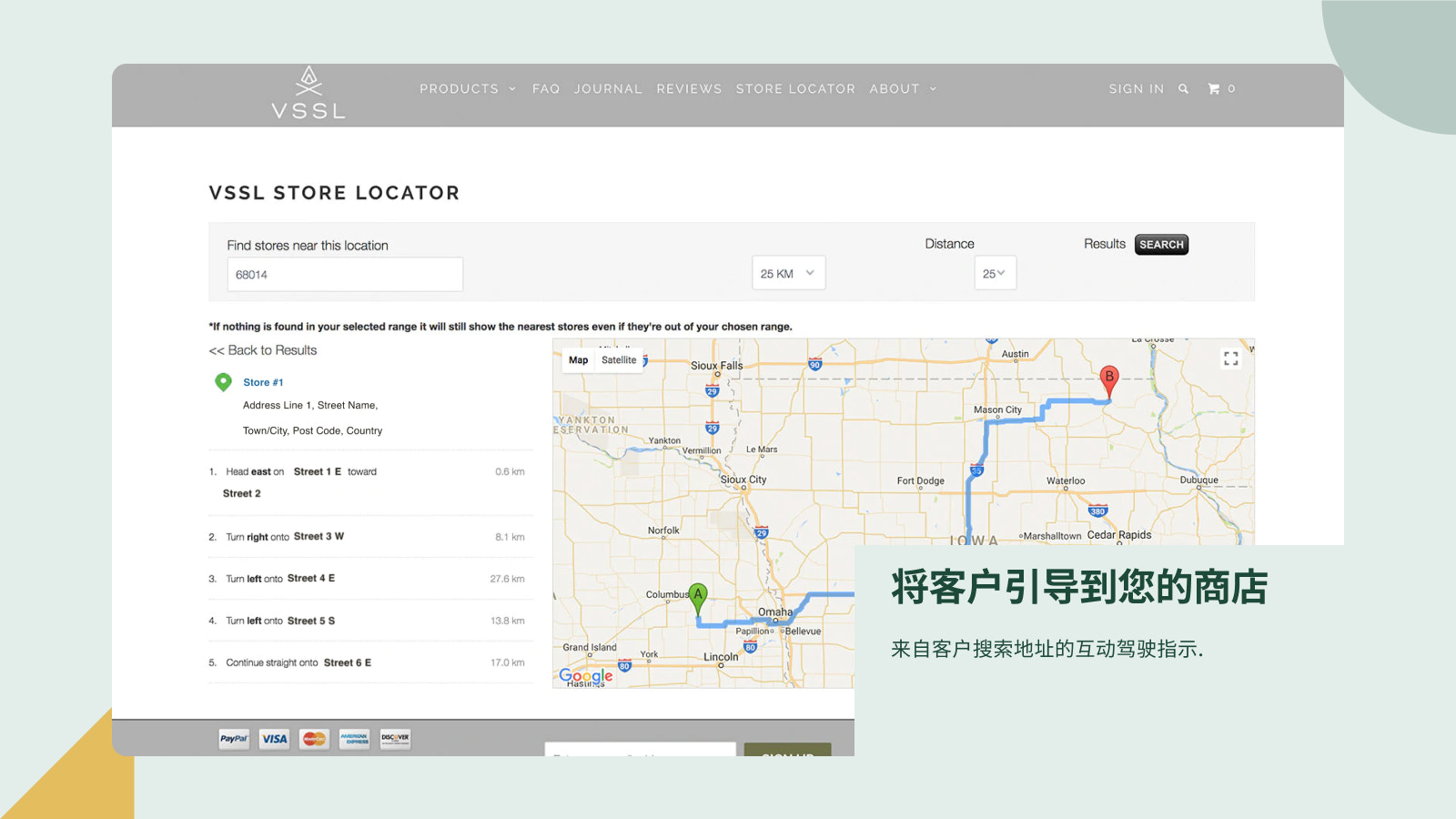The height and width of the screenshot is (819, 1456).
Task: Click the Sioux Falls label on the map
Action: pos(716,366)
